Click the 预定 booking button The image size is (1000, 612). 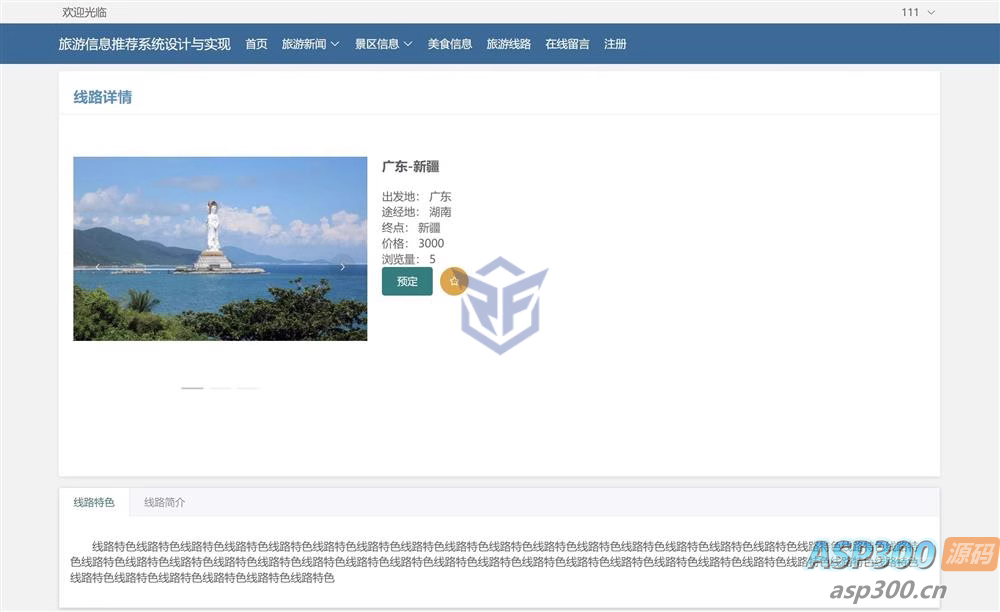tap(407, 281)
